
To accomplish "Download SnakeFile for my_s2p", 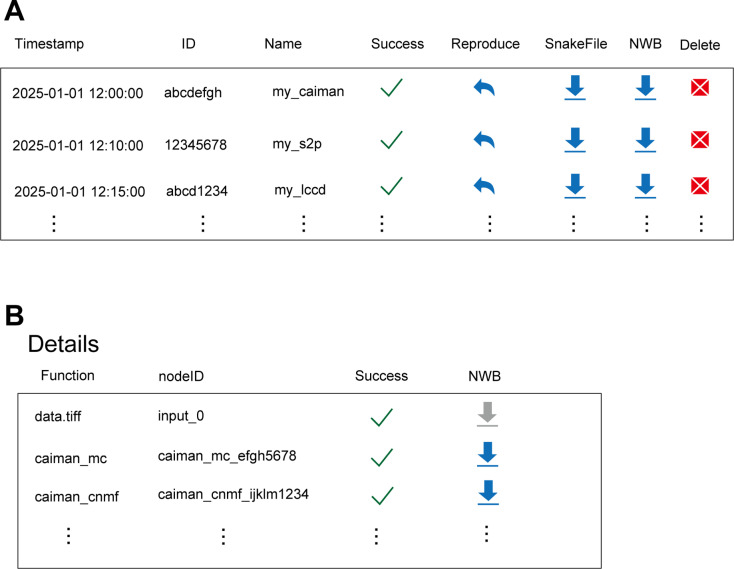I will pos(575,140).
